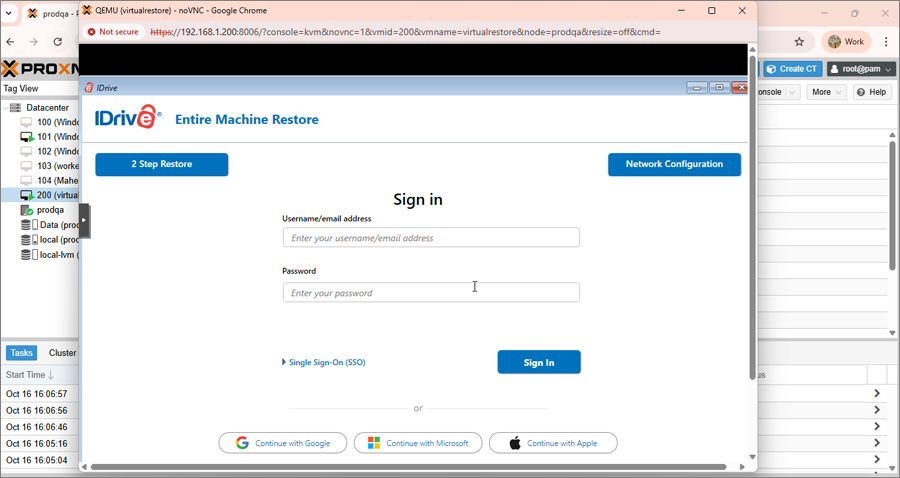
Task: Switch to the Cluster log tab
Action: click(x=62, y=353)
